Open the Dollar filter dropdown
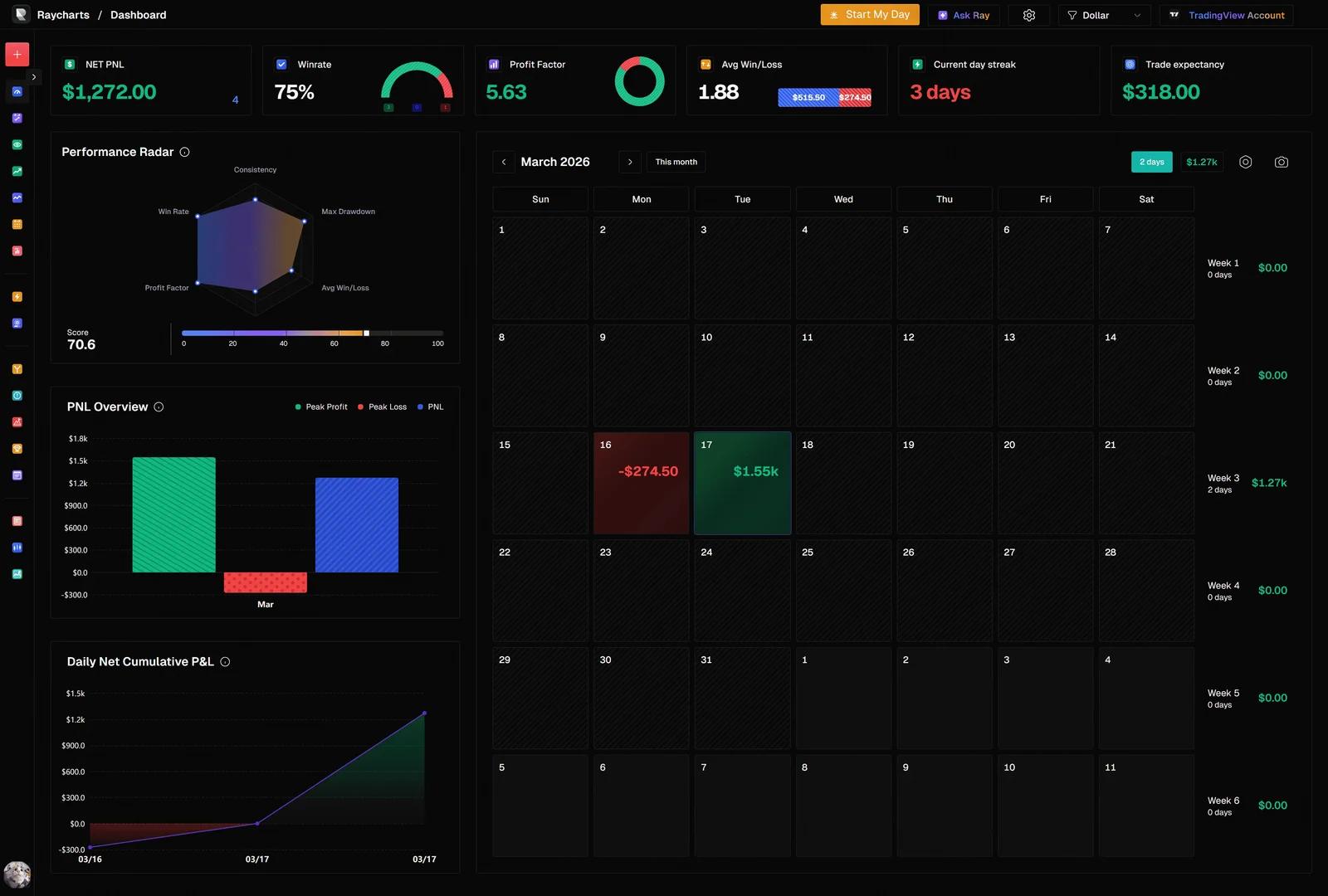Viewport: 1328px width, 896px height. pyautogui.click(x=1104, y=16)
